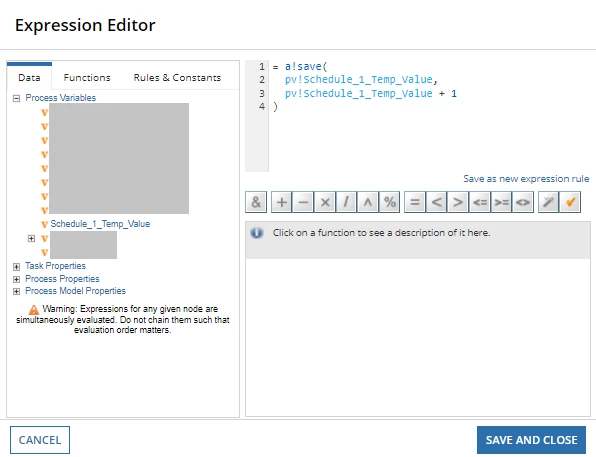This screenshot has height=457, width=596.
Task: Click line number 3 in editor gutter
Action: coord(262,94)
